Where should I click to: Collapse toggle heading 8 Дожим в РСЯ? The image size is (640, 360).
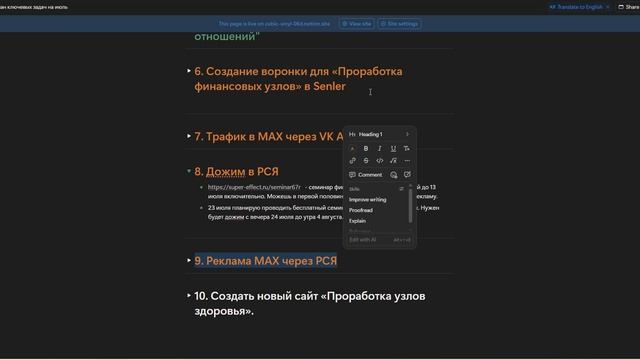click(x=189, y=171)
